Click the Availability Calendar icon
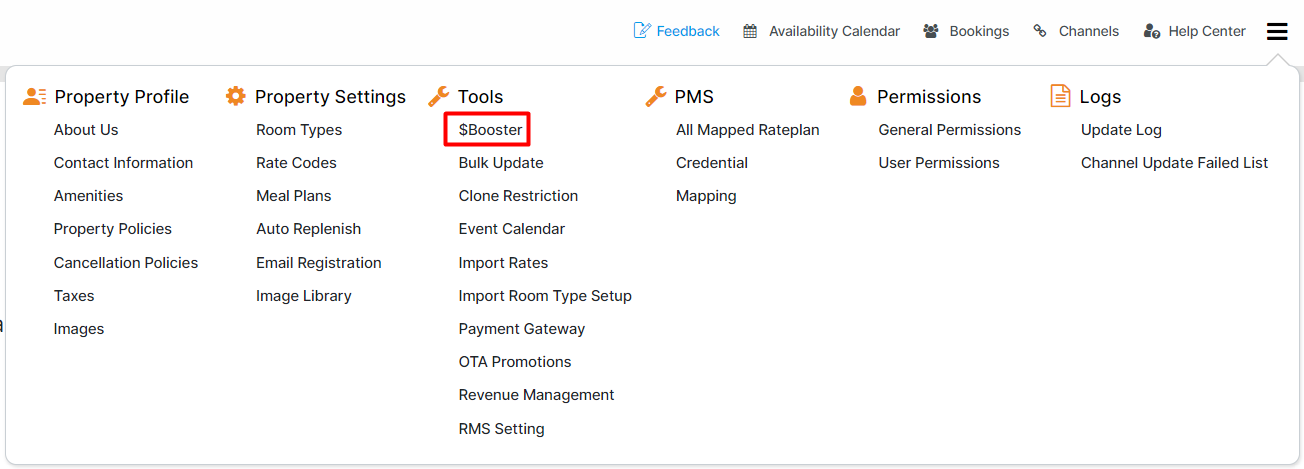Viewport: 1304px width, 469px height. pos(750,31)
